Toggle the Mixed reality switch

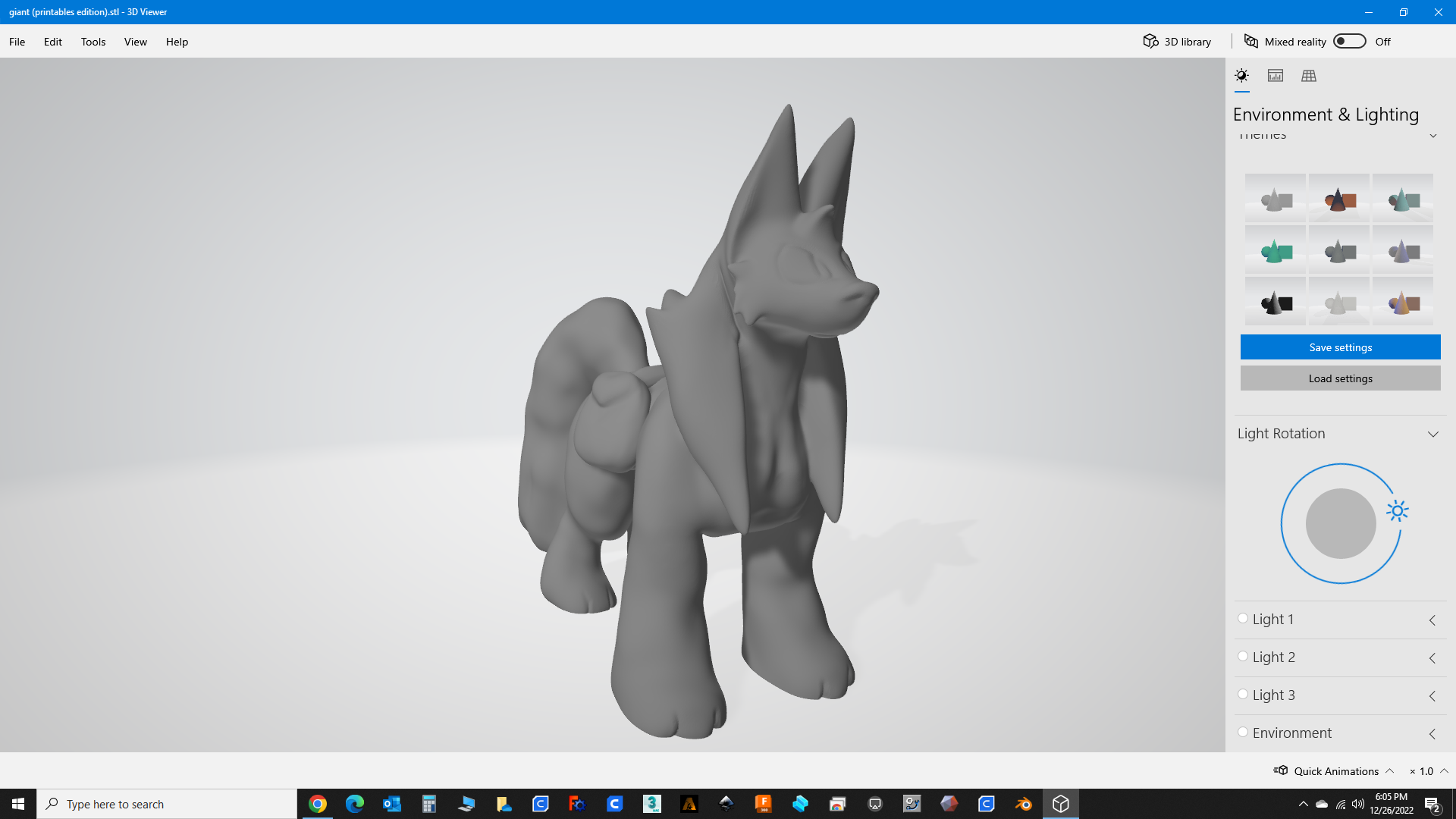(1350, 41)
